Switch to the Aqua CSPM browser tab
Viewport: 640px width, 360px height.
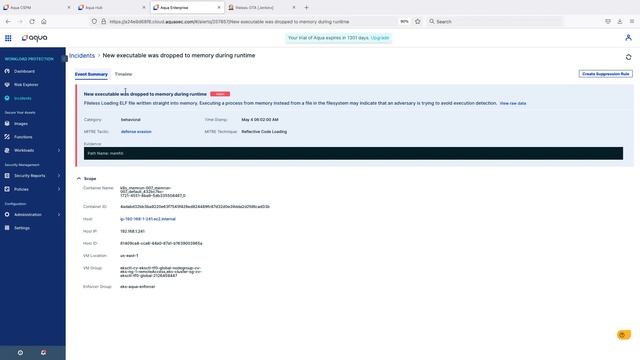[x=36, y=7]
